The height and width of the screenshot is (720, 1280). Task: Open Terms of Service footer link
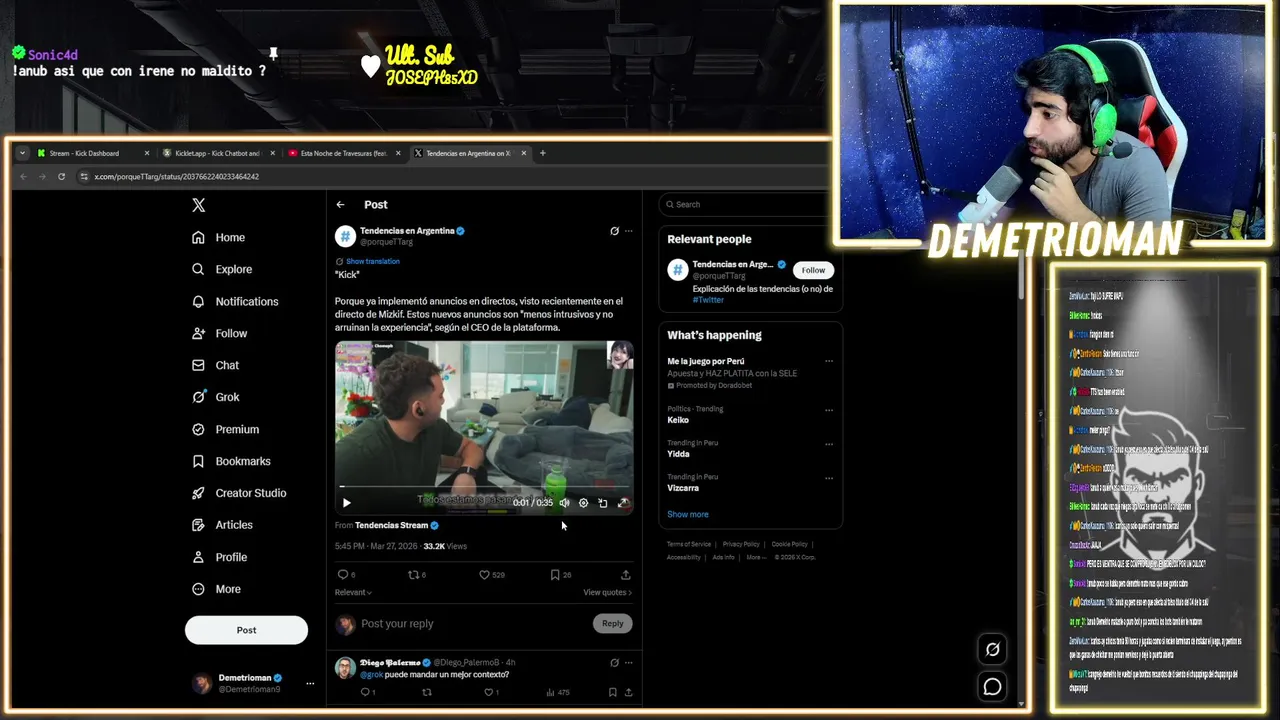688,544
